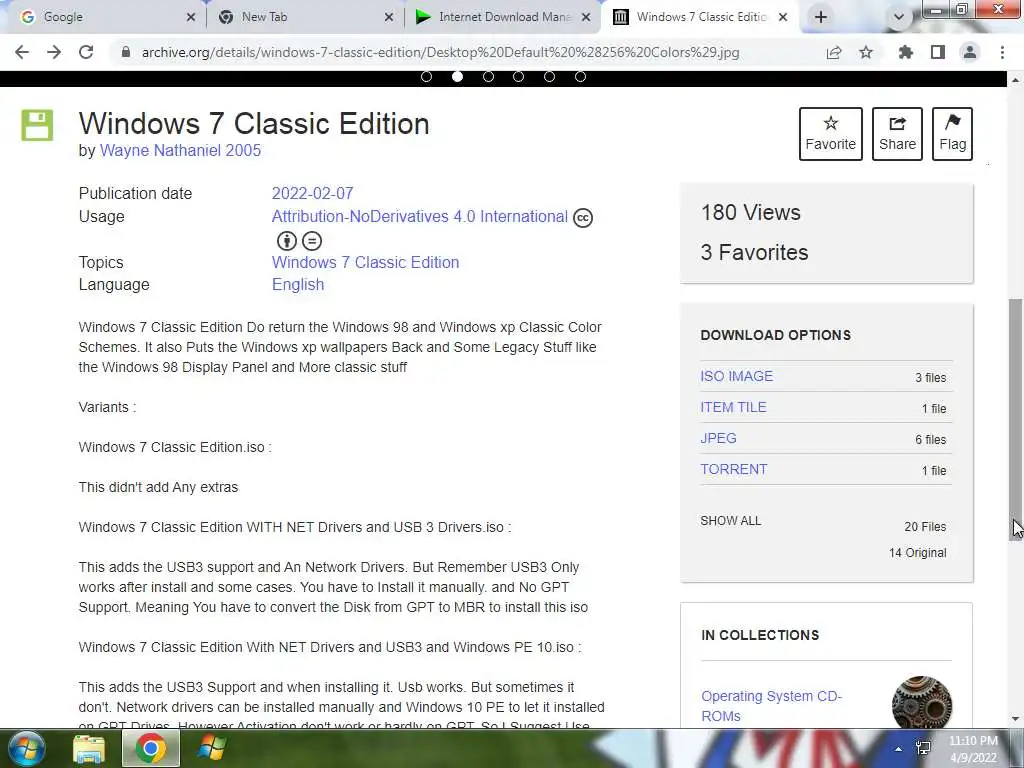
Task: Select the fifth carousel dot
Action: click(549, 76)
